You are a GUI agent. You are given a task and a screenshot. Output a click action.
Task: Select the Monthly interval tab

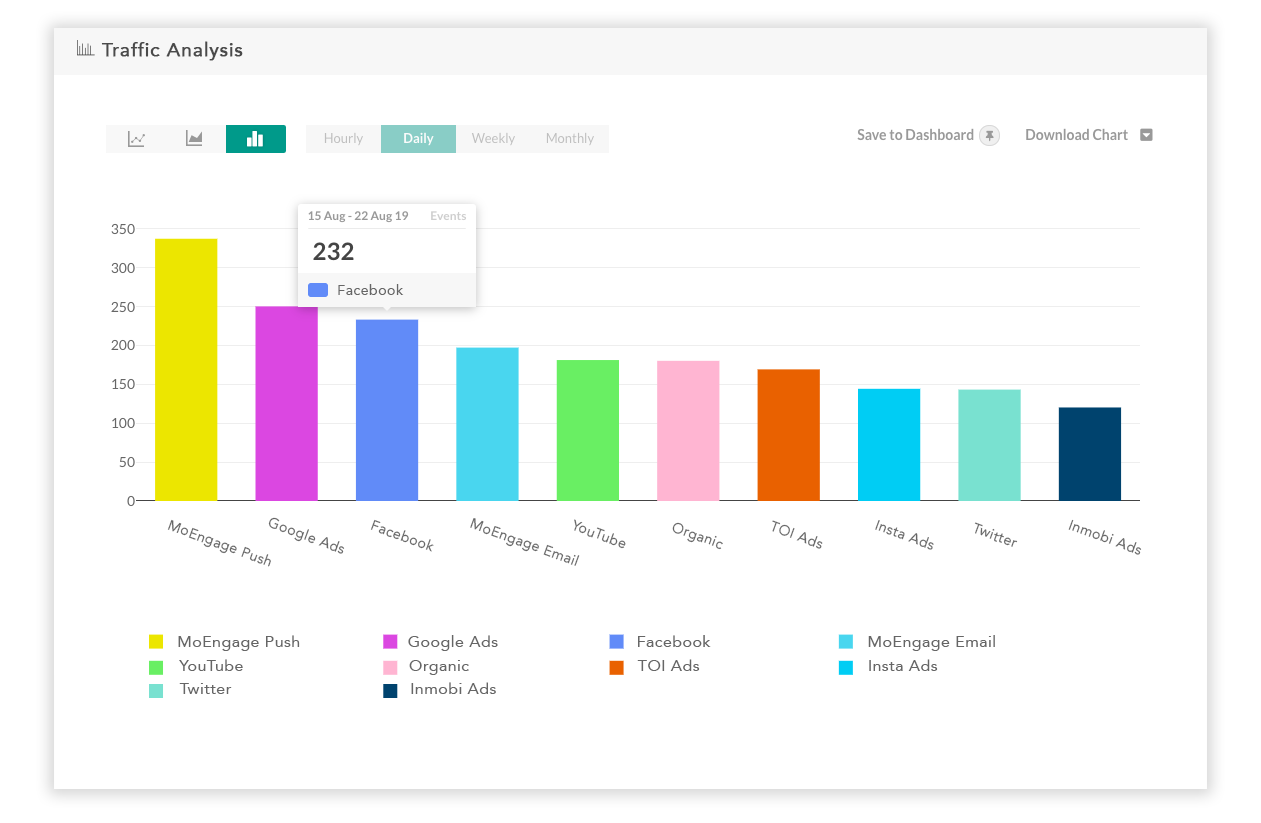[x=570, y=139]
